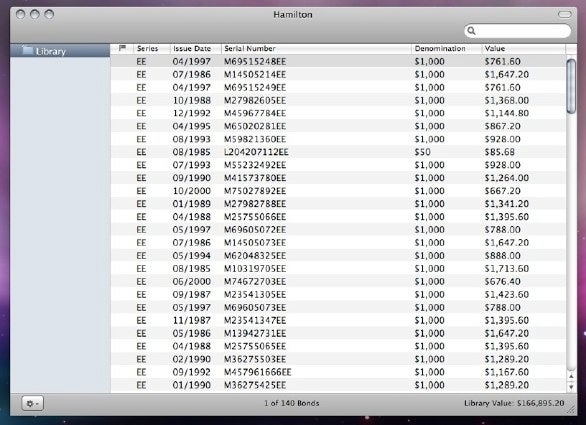Screen dimensions: 586x425
Task: Click the magnifier icon in search field
Action: (472, 31)
